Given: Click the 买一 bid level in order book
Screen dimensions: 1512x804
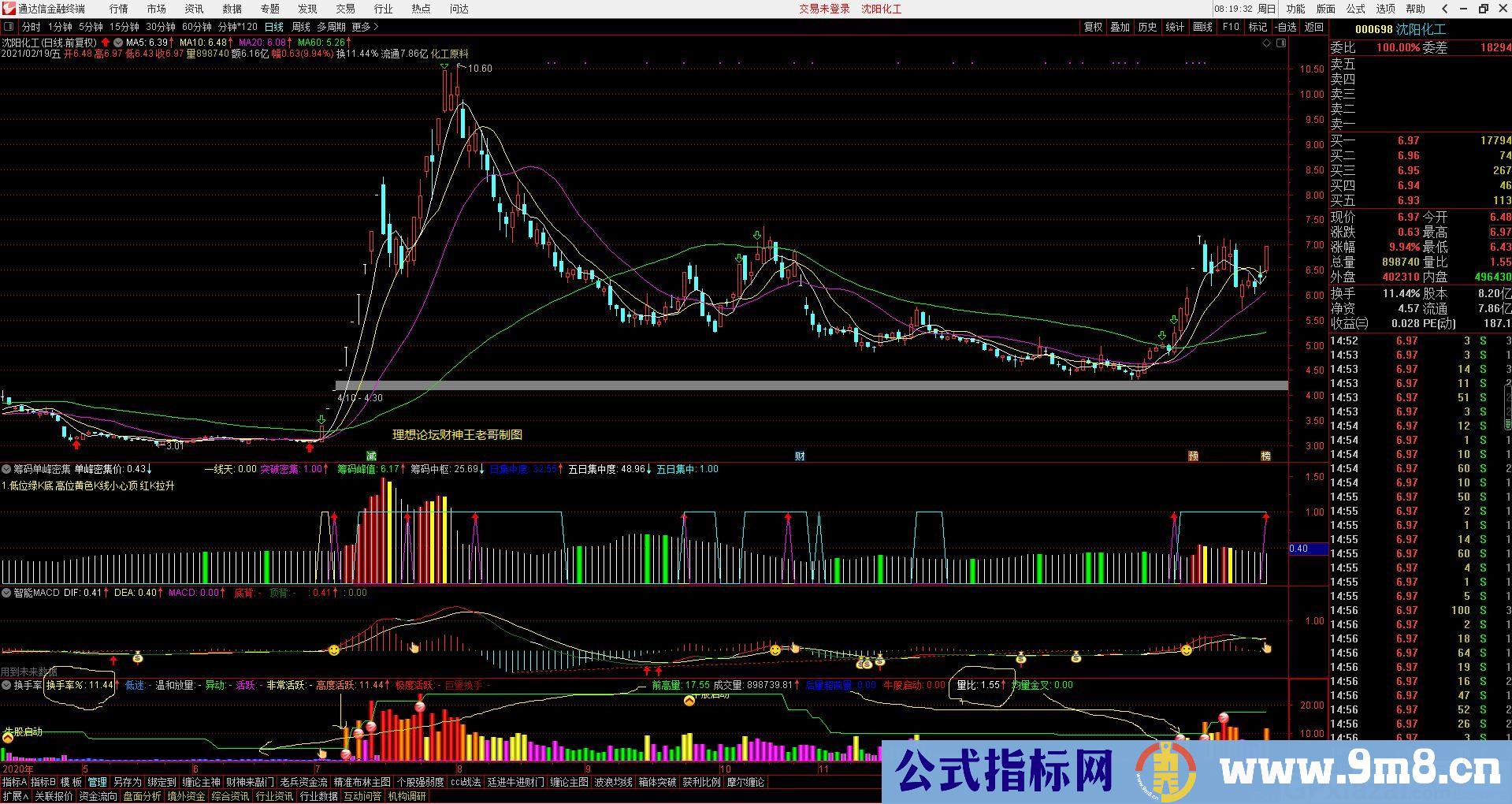Looking at the screenshot, I should [x=1344, y=140].
